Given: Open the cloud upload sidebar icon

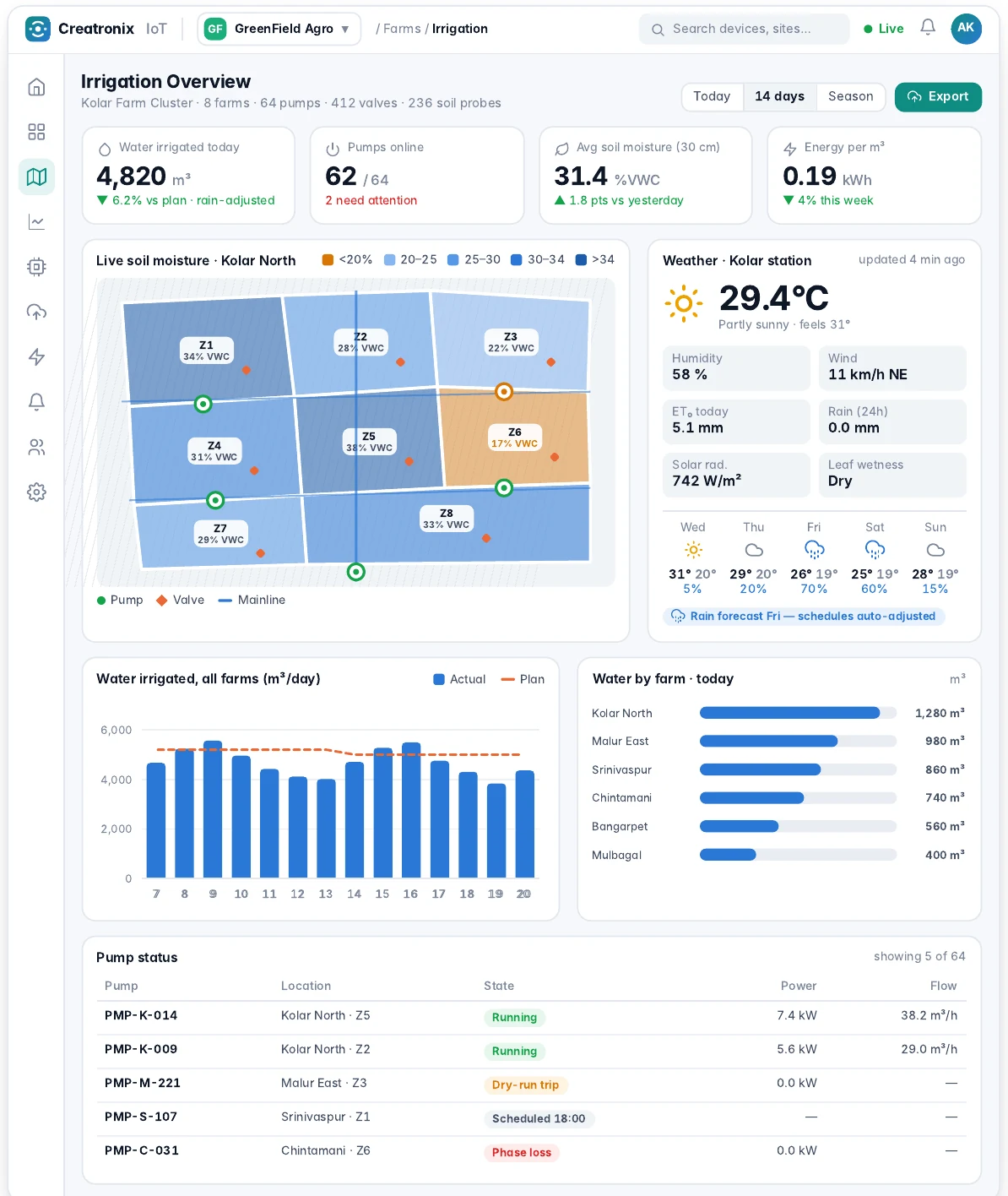Looking at the screenshot, I should point(36,312).
